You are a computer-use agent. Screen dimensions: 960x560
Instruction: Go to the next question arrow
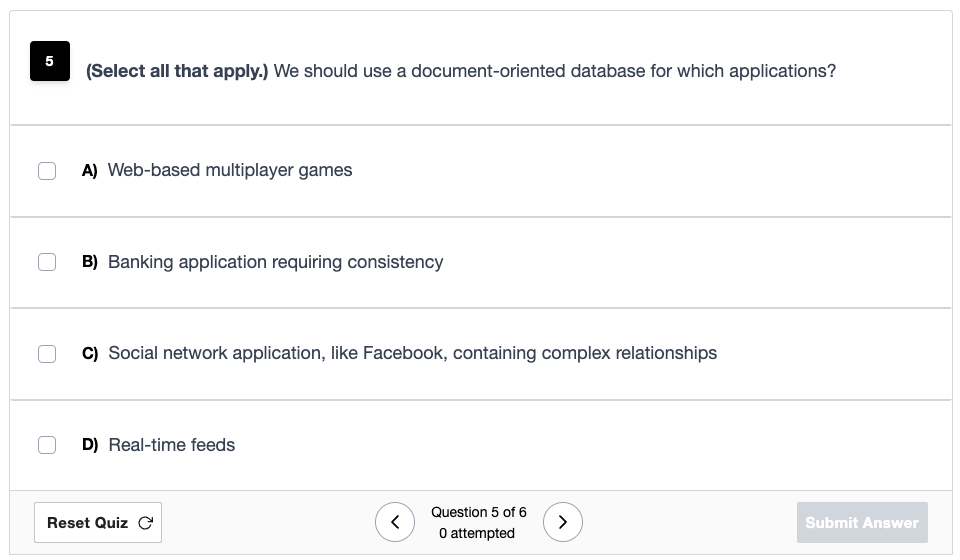(563, 522)
